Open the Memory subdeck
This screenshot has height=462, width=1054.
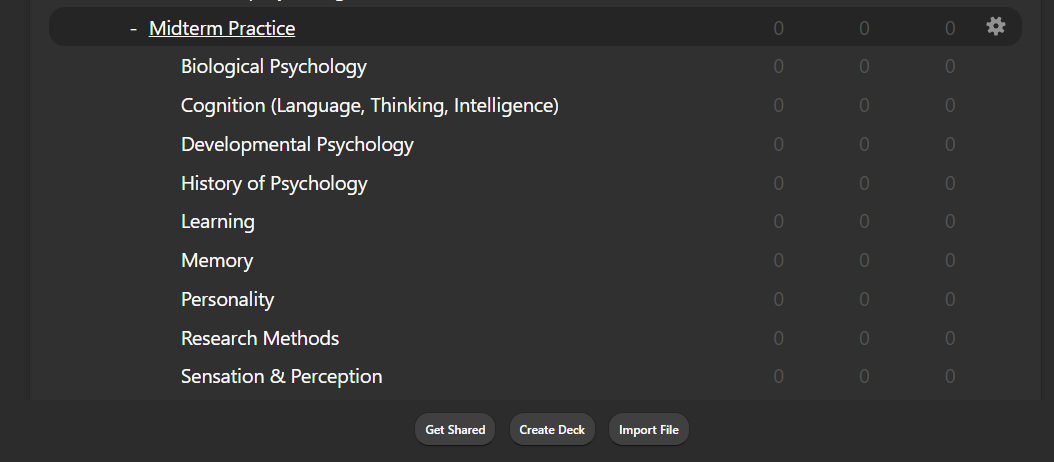217,260
